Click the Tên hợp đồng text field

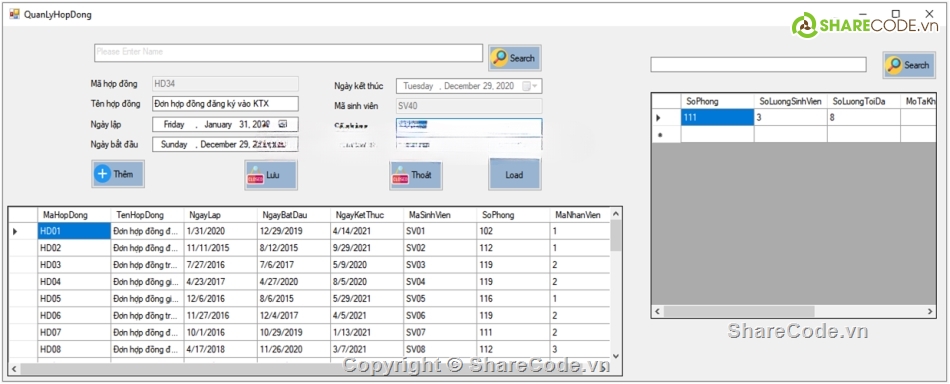[225, 104]
